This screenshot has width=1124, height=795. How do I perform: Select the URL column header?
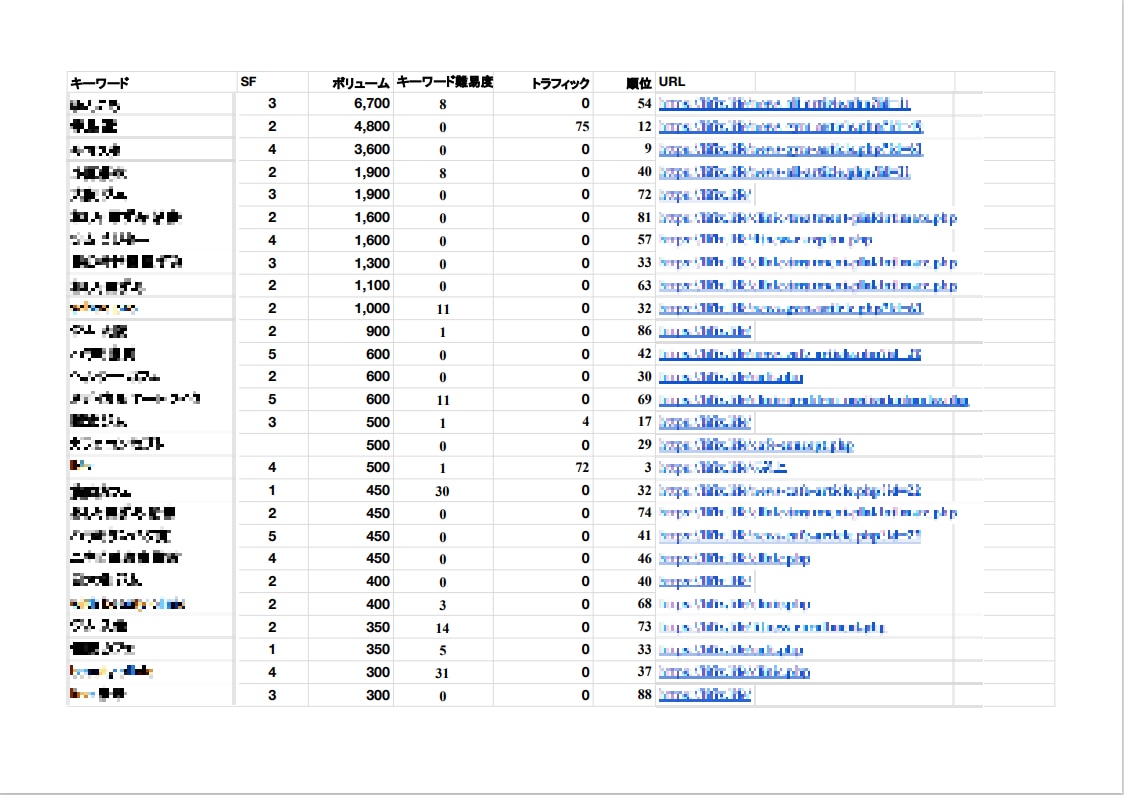[672, 82]
